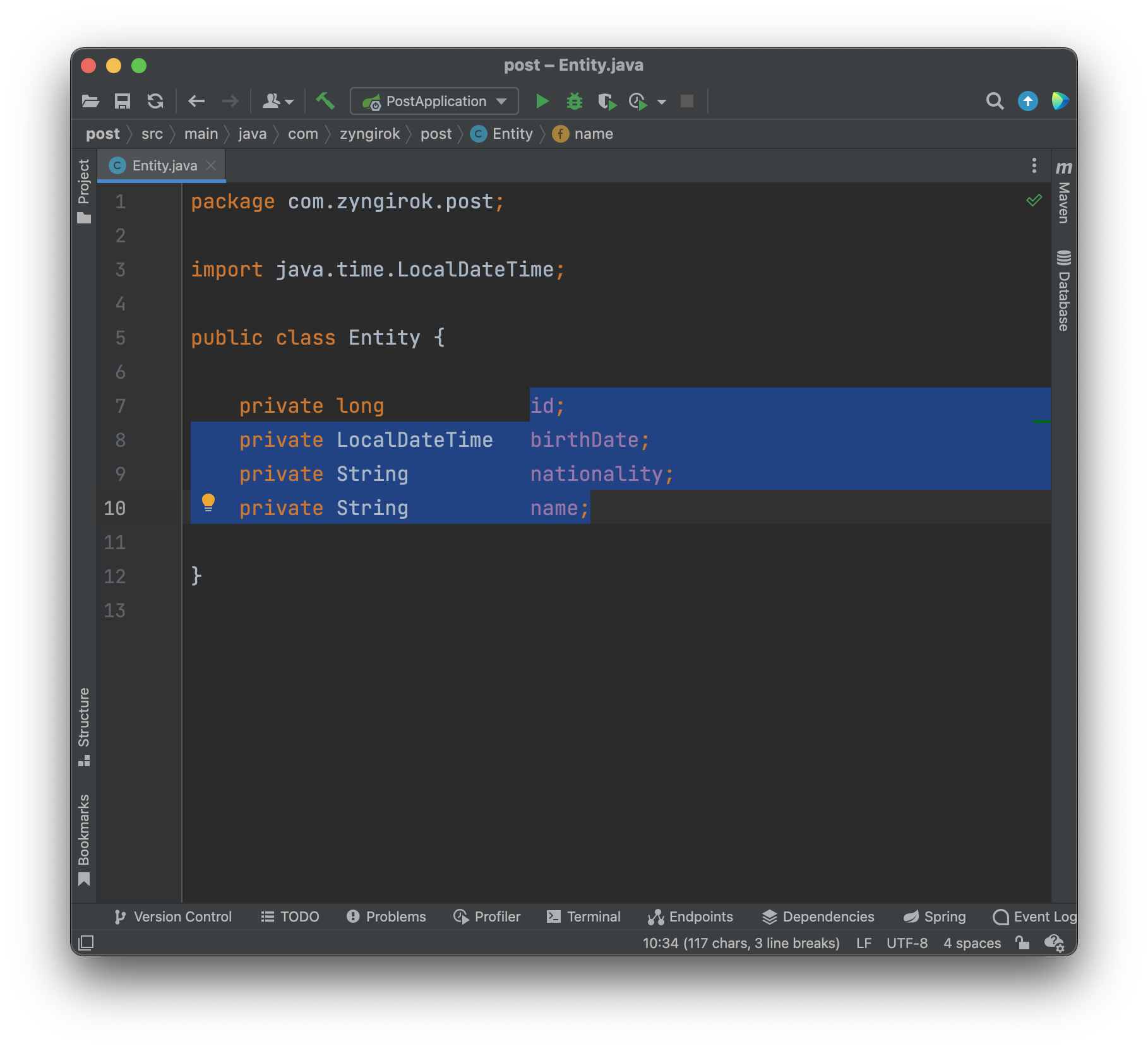Click the Entity class breadcrumb
The image size is (1148, 1049).
pyautogui.click(x=503, y=134)
